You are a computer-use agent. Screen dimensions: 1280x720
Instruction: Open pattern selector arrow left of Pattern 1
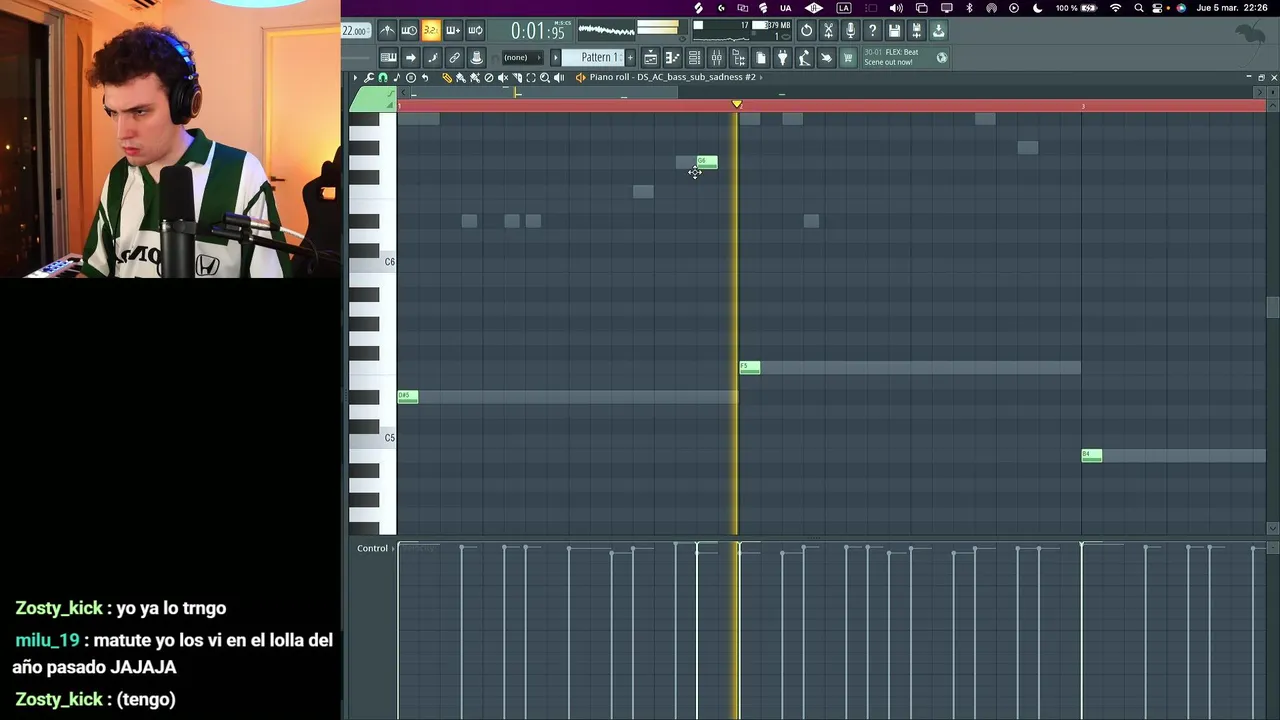pos(555,57)
